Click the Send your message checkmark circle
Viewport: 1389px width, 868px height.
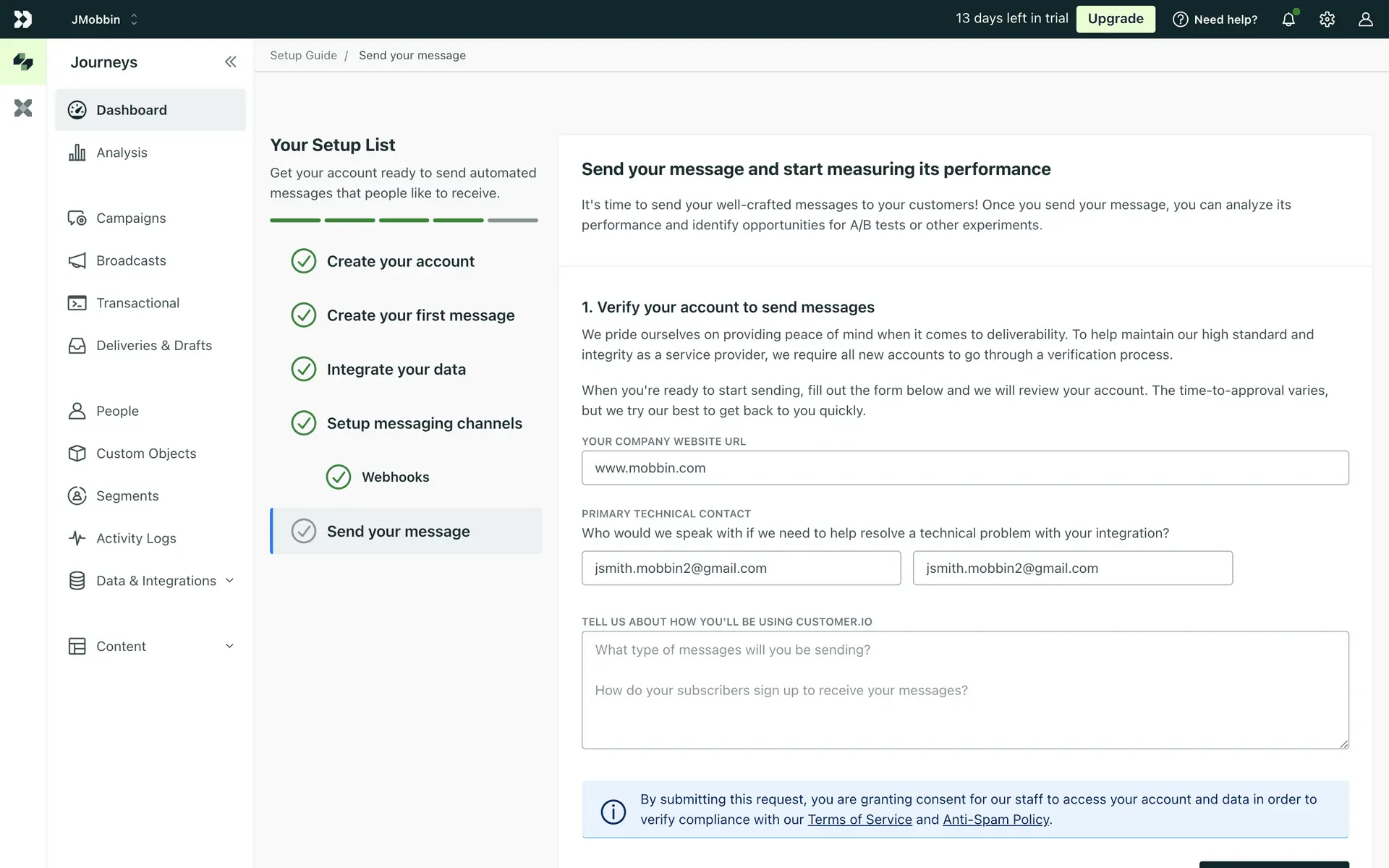point(304,532)
